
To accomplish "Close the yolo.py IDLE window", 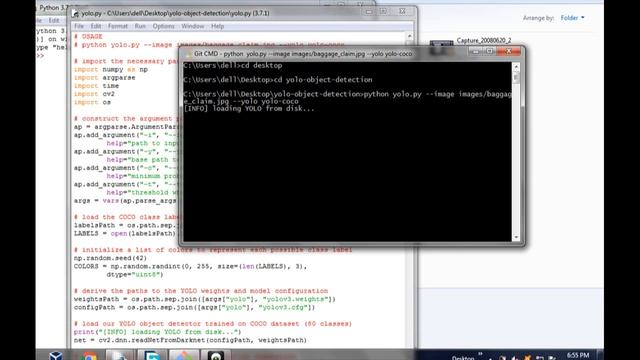I will [x=402, y=11].
